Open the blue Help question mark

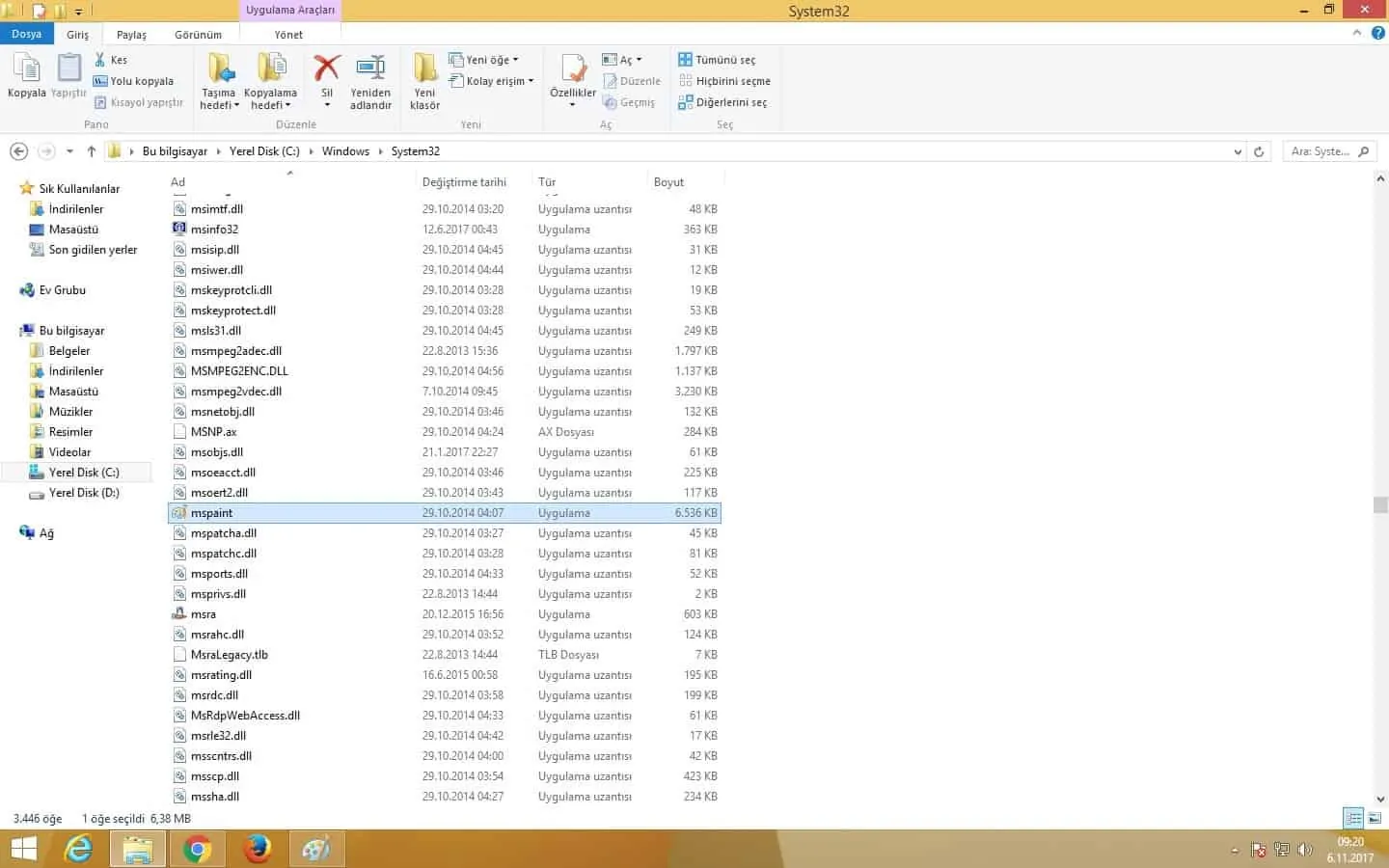click(x=1377, y=33)
